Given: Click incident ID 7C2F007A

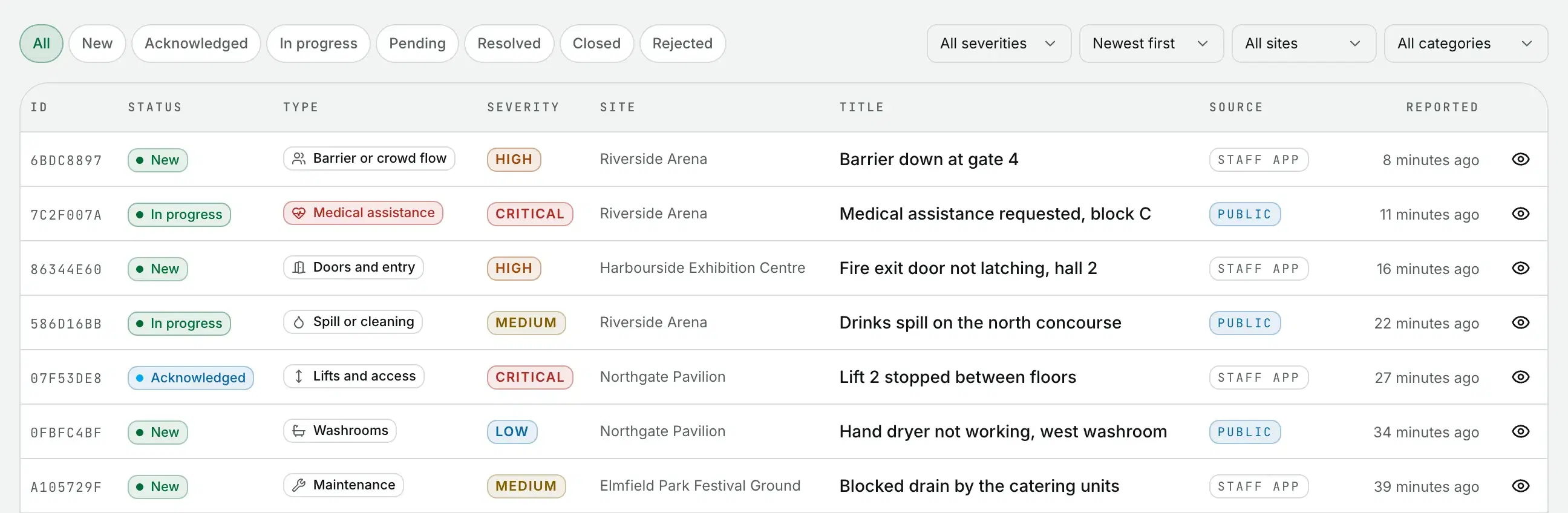Looking at the screenshot, I should tap(67, 215).
